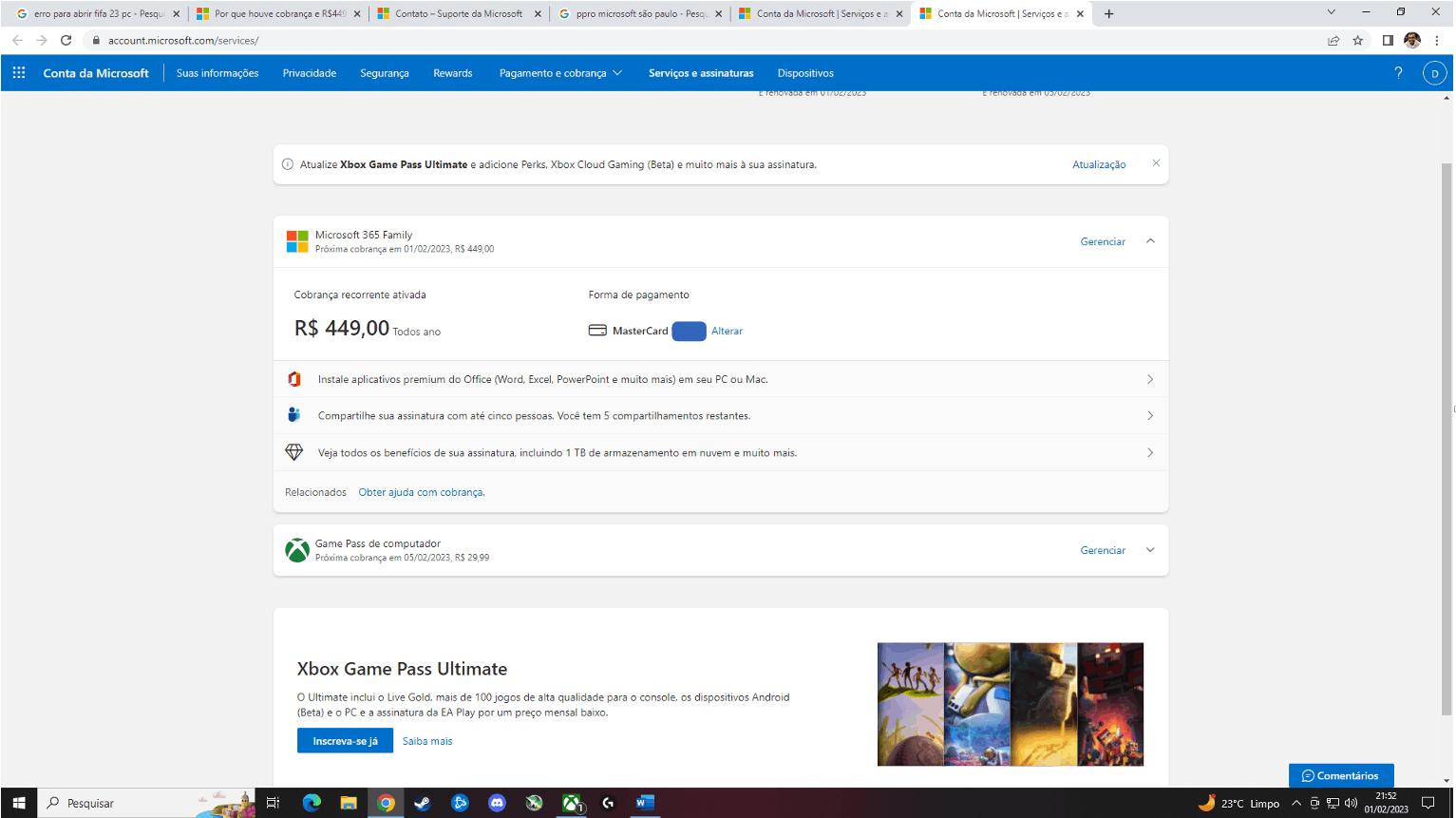1456x818 pixels.
Task: Open Word from the taskbar
Action: coord(645,803)
